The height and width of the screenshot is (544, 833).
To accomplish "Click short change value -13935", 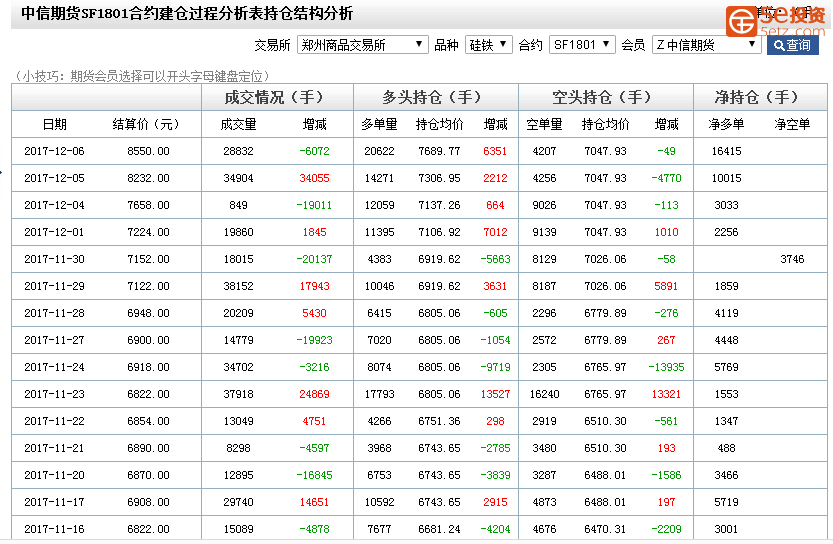I will click(x=666, y=367).
